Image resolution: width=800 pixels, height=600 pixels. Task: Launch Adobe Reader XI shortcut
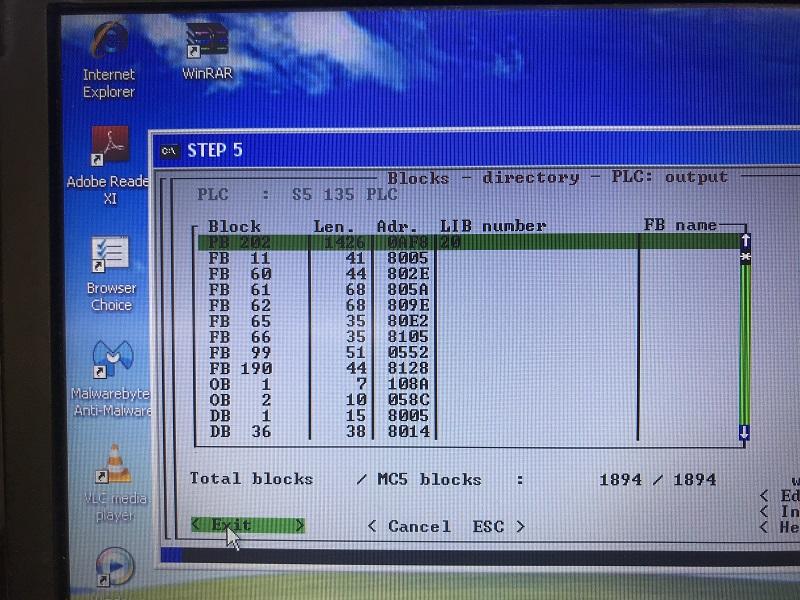click(110, 165)
